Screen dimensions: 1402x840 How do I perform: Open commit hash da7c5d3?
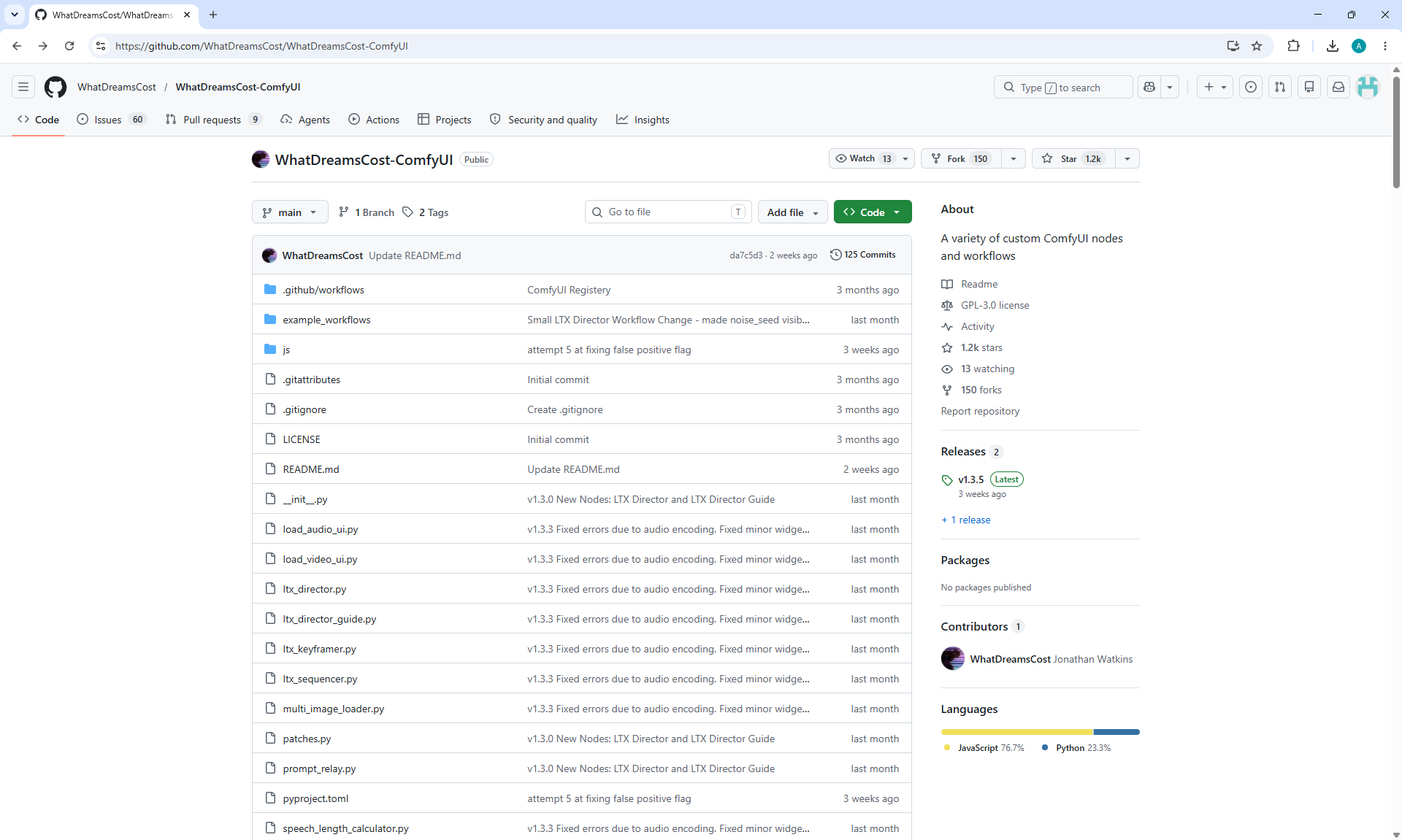(x=746, y=255)
